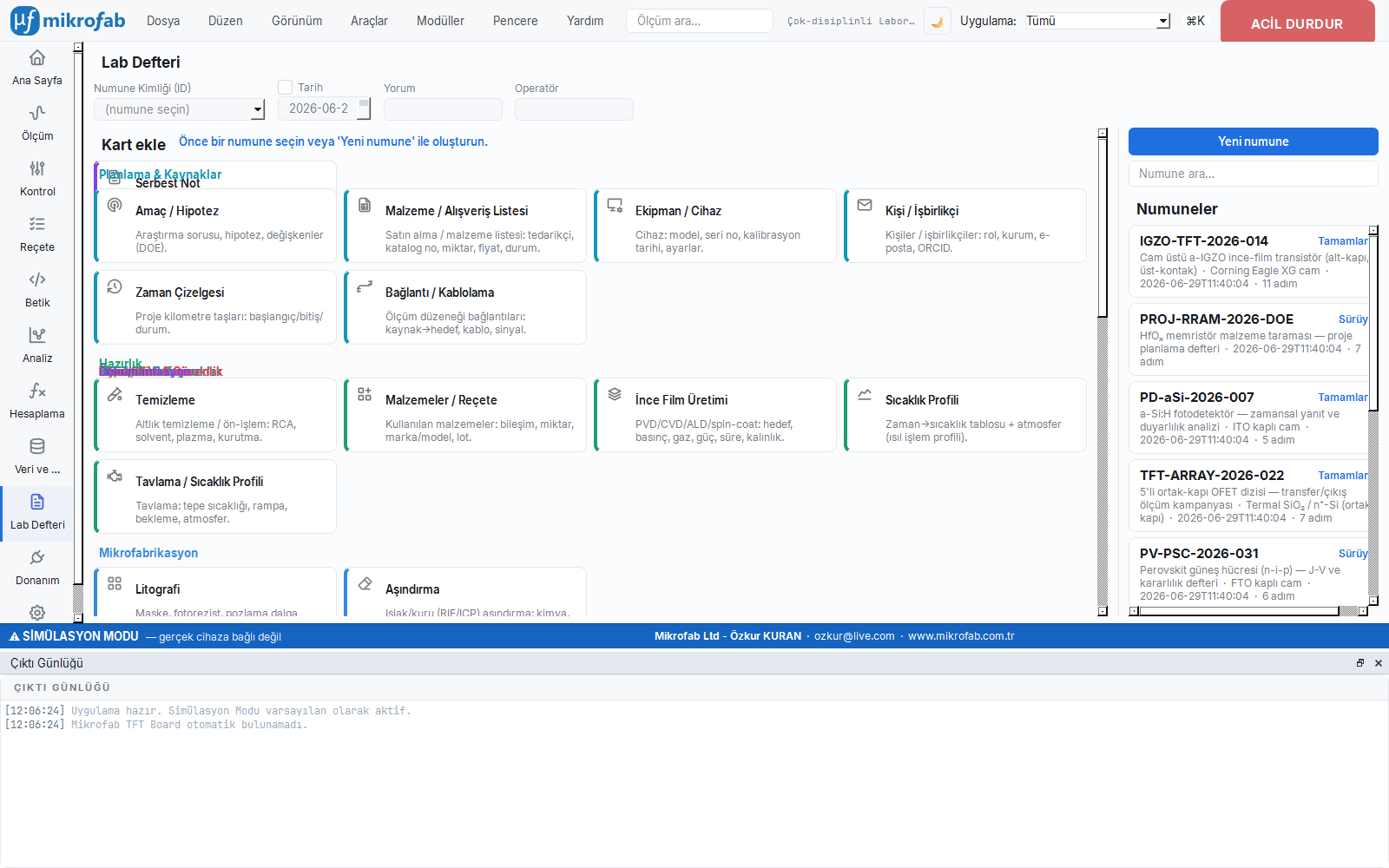Open www.mikrofab.com.tr link in status bar
This screenshot has width=1389, height=868.
coord(961,636)
